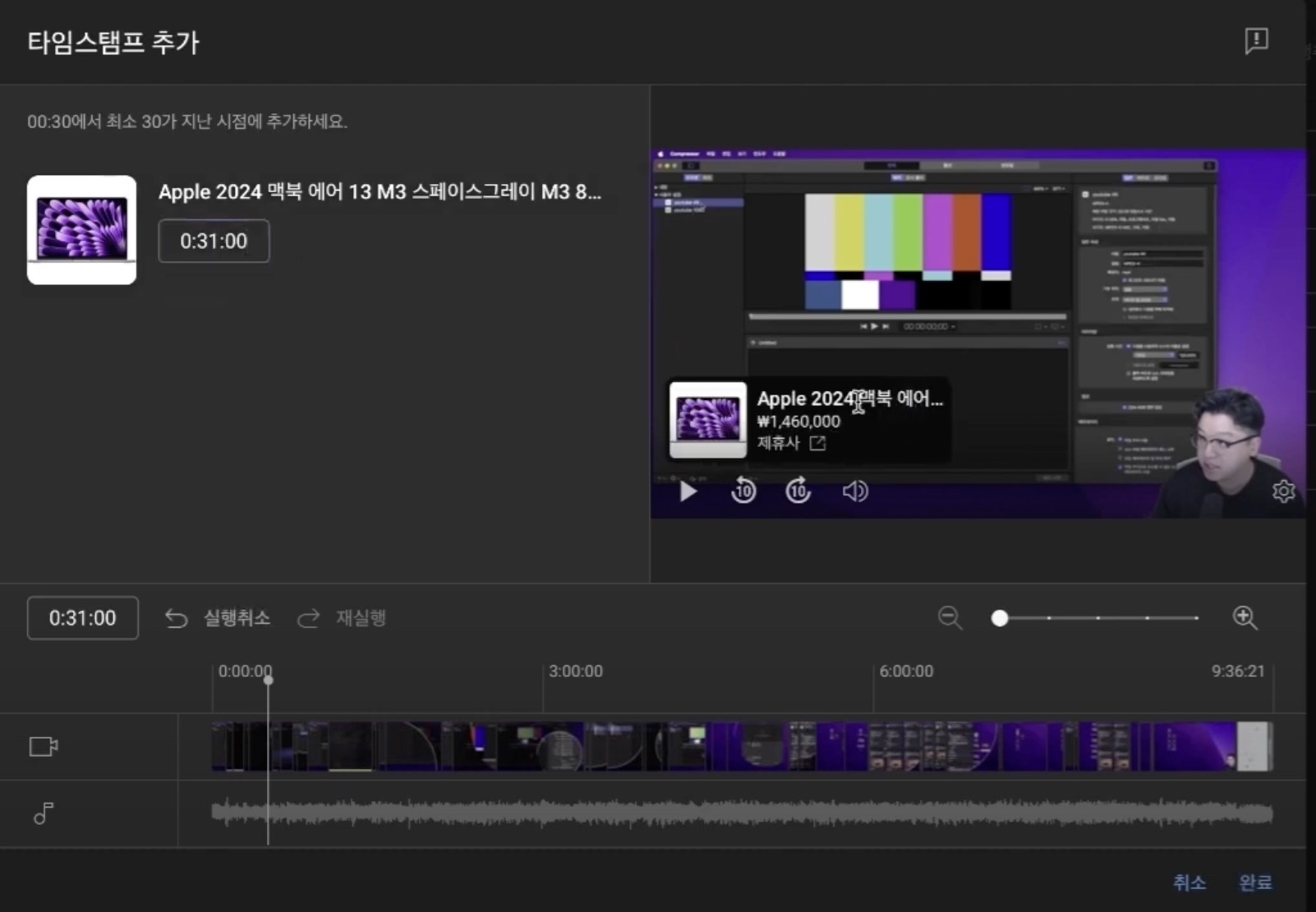Click 취소 to cancel
The width and height of the screenshot is (1316, 912).
tap(1189, 882)
